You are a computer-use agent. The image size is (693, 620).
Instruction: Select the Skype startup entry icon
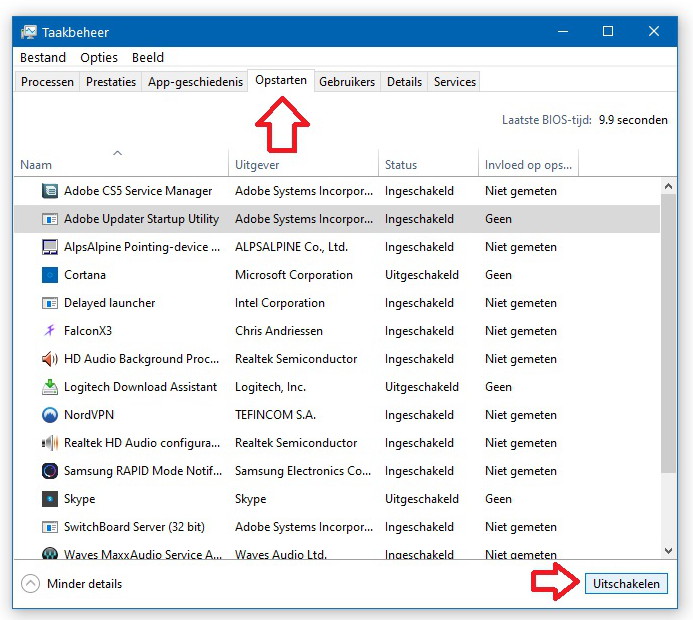[x=50, y=499]
